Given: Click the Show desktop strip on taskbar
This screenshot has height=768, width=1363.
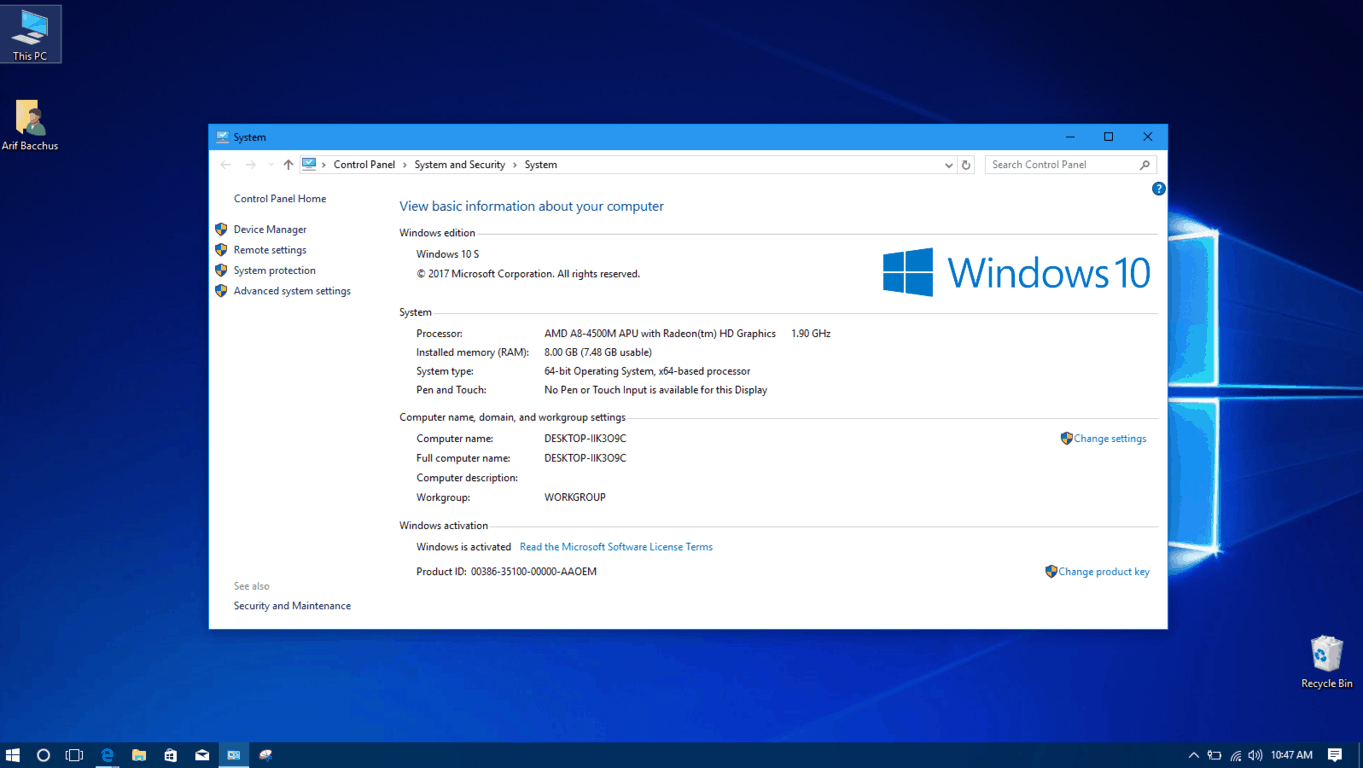Looking at the screenshot, I should coord(1360,755).
